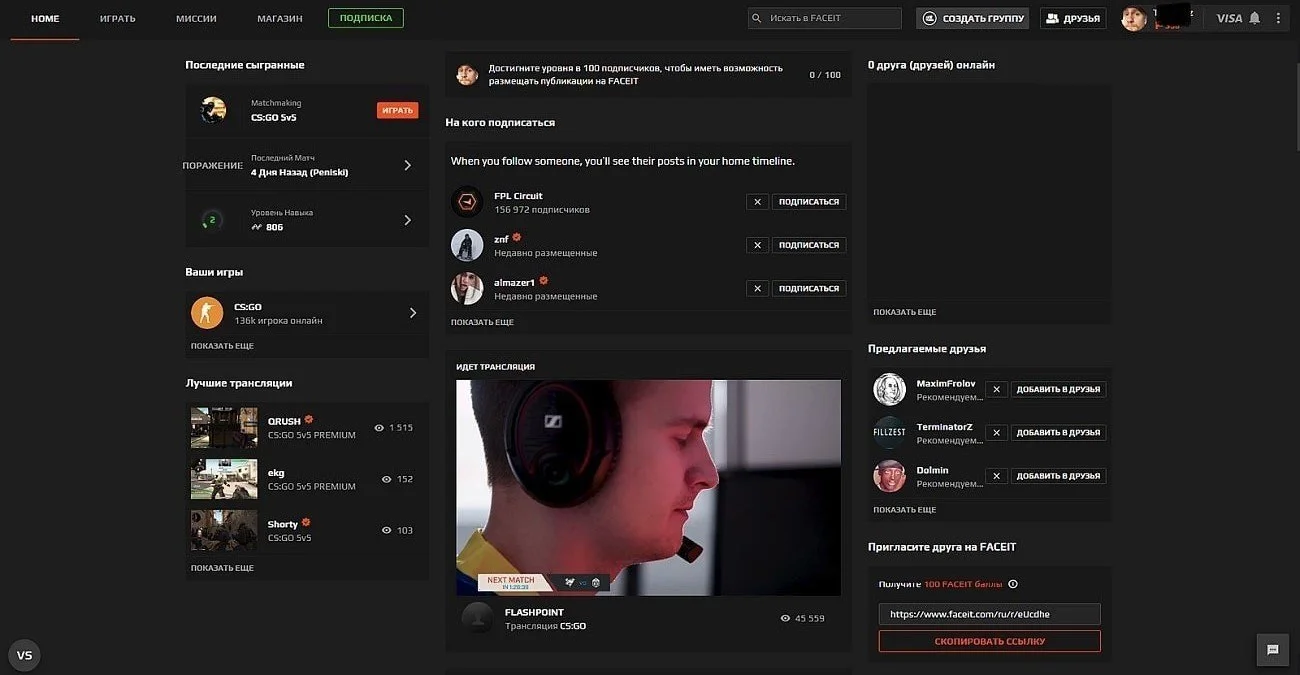Click the FLASHPOINT stream title

(x=534, y=612)
